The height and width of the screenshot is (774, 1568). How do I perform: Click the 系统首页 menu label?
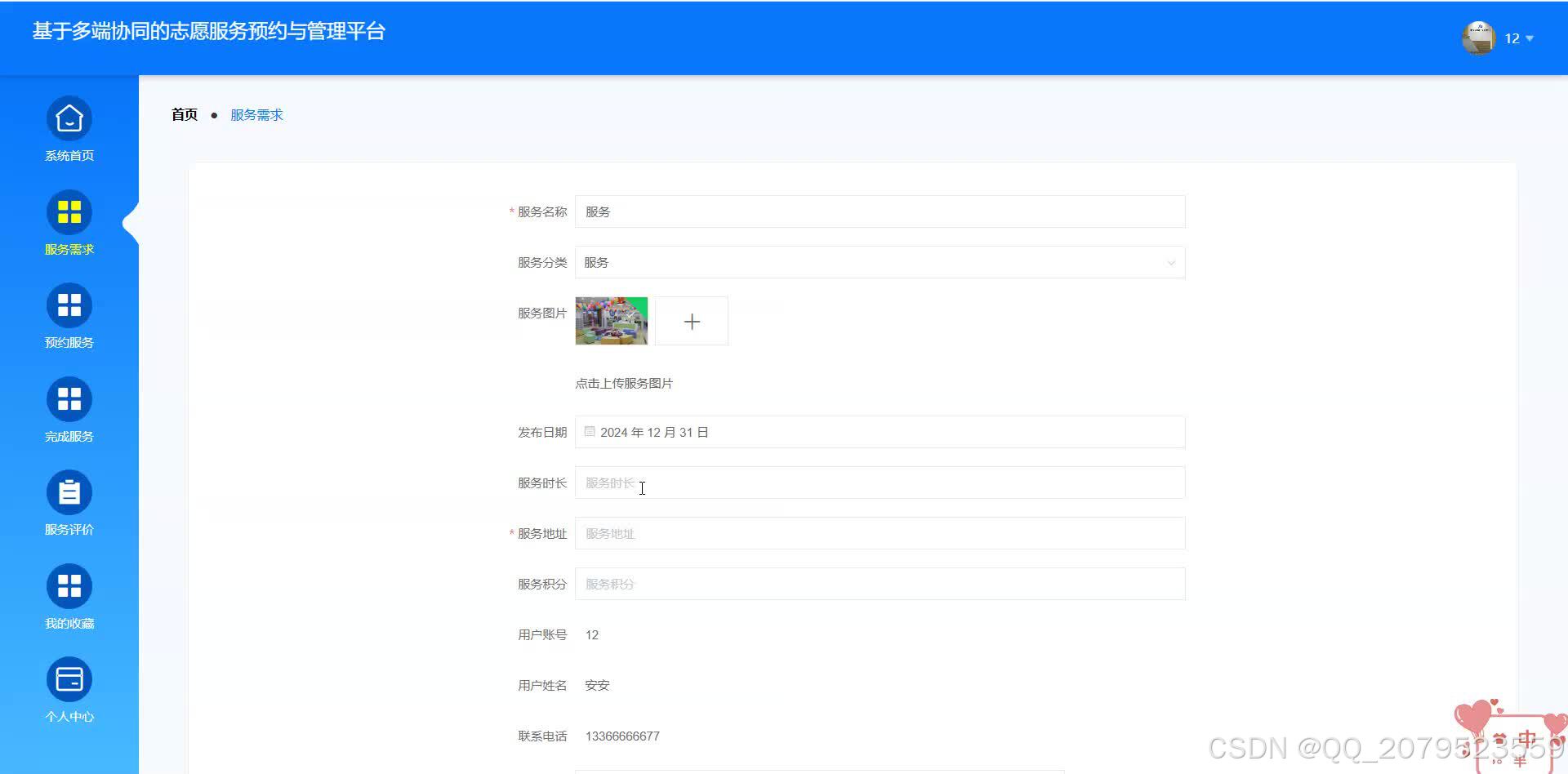click(x=69, y=156)
